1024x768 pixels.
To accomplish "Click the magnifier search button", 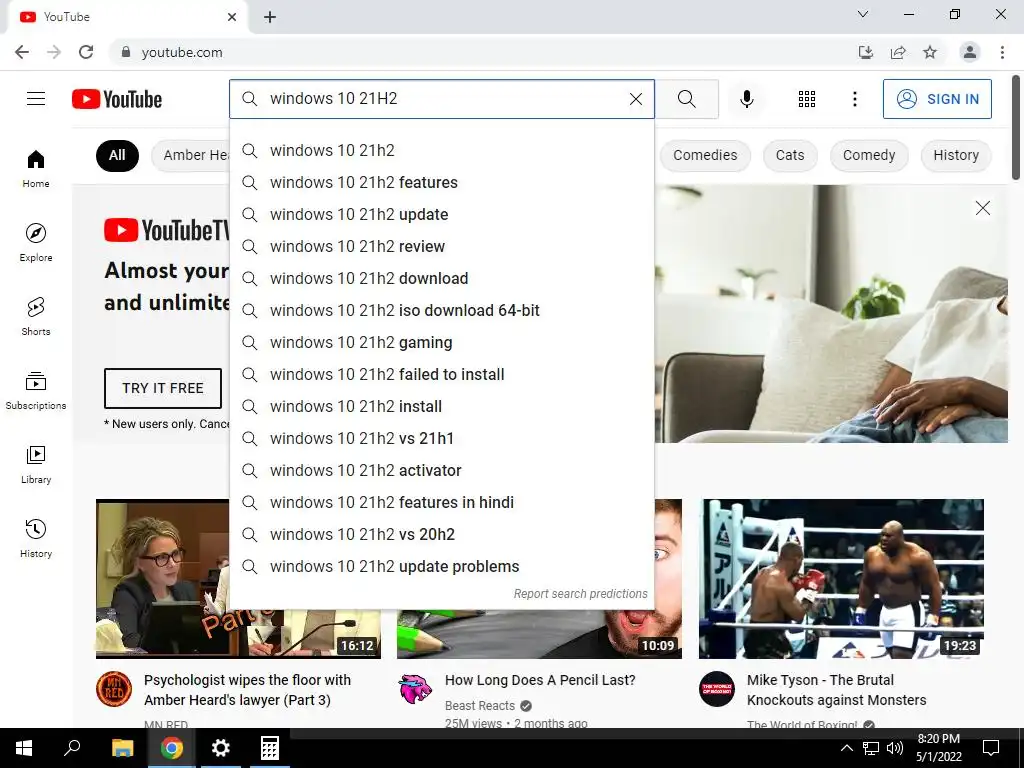I will coord(686,99).
